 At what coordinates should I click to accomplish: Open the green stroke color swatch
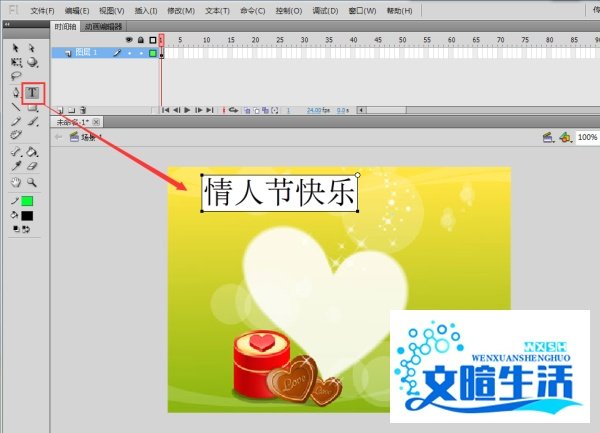[27, 201]
